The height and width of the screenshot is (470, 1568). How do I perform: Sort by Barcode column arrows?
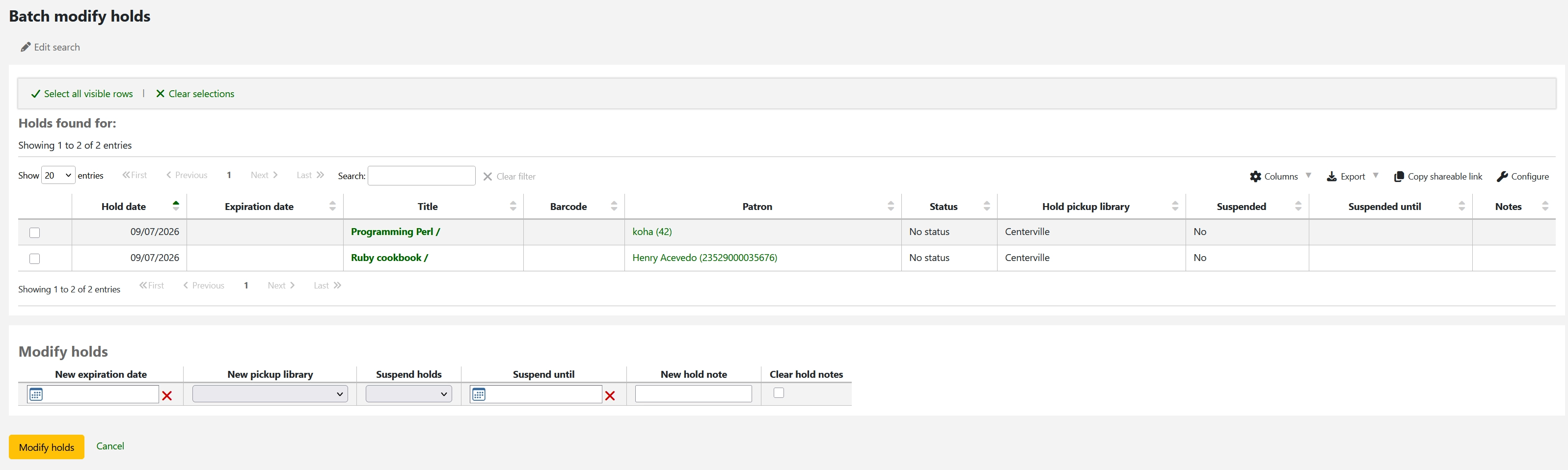(x=614, y=206)
